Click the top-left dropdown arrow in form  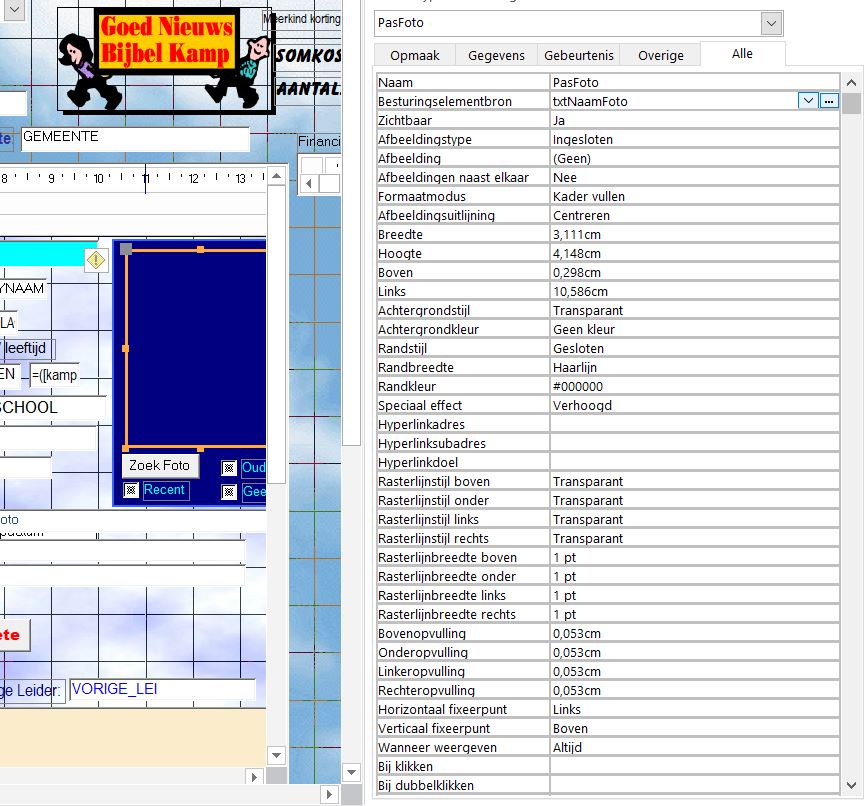[14, 9]
